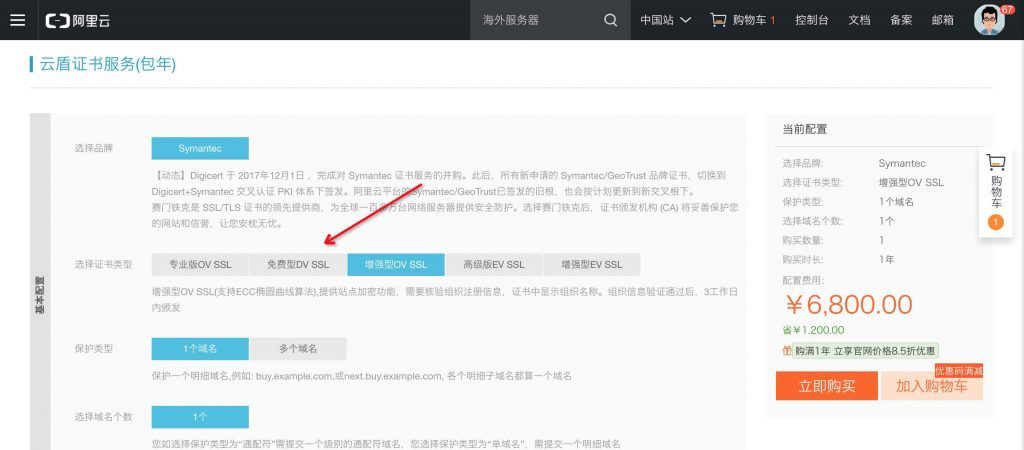
Task: Click the 优惠码满减 coupon tag
Action: pos(959,371)
